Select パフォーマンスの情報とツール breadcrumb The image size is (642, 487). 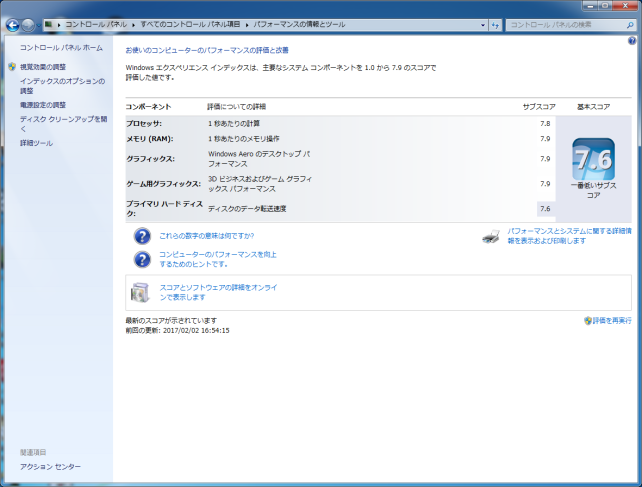[299, 25]
